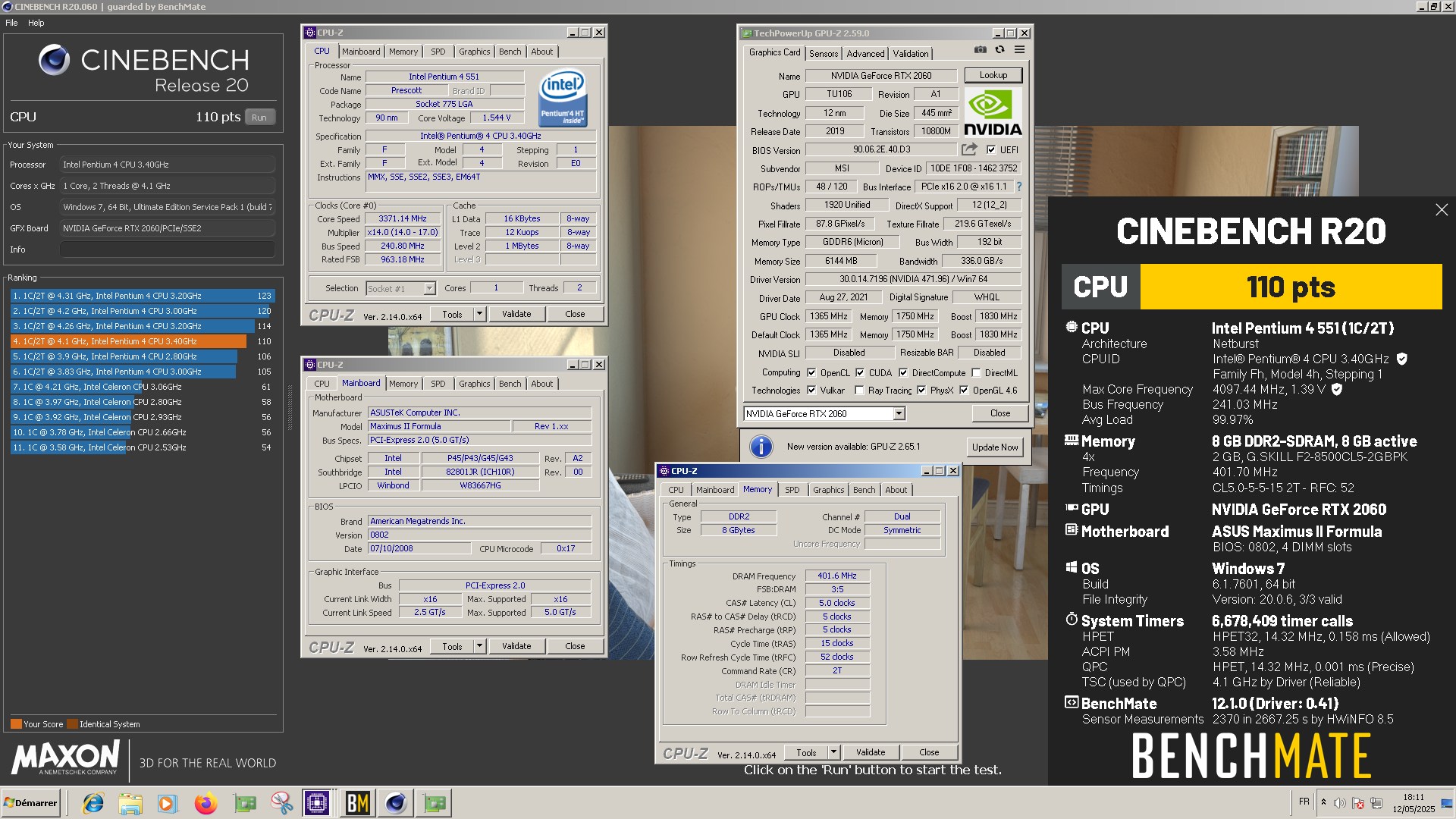The height and width of the screenshot is (819, 1456).
Task: Click the first GPU-Z green card taskbar icon
Action: (244, 803)
